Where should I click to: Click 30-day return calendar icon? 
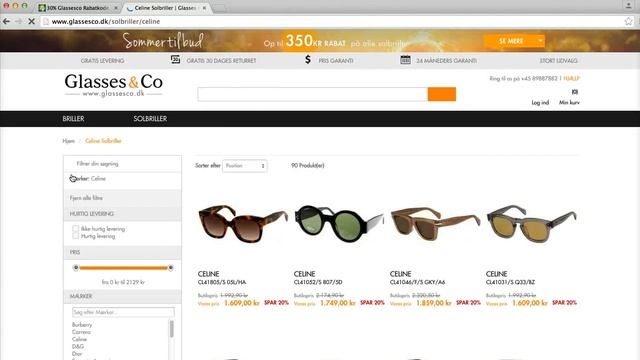pos(175,60)
